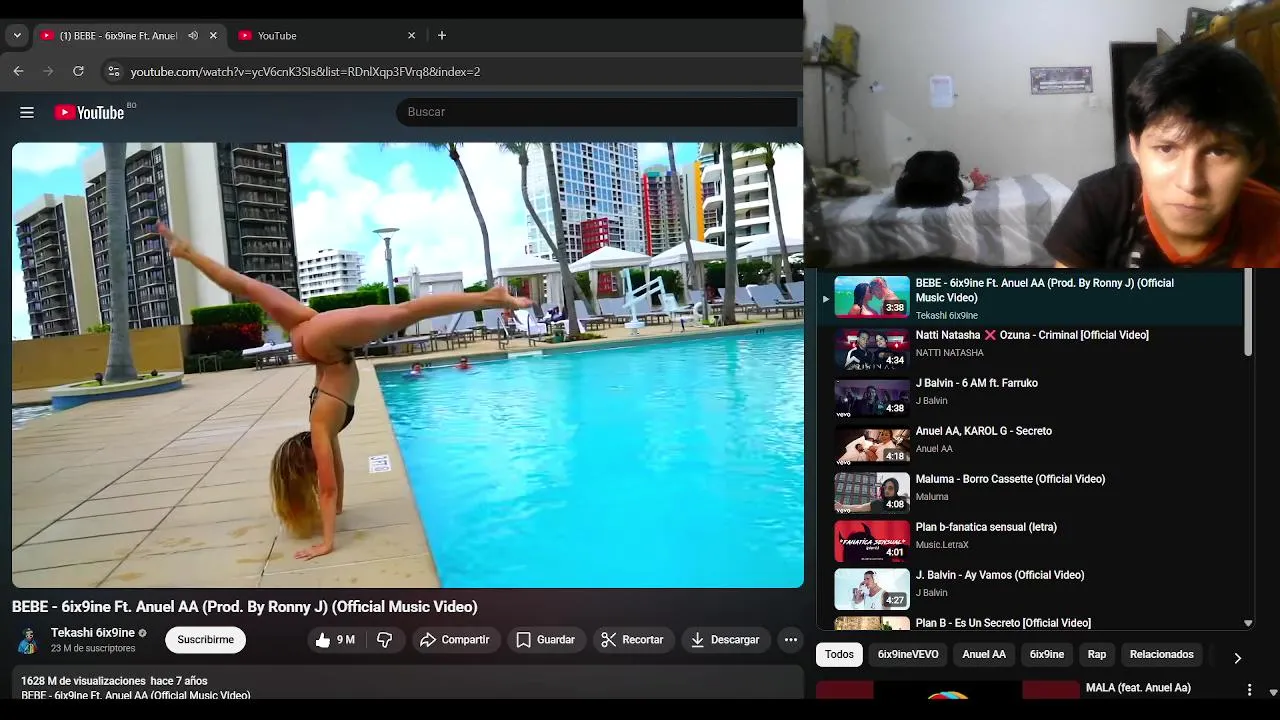Open Plan B - Es Un Secreto title
This screenshot has width=1280, height=720.
click(1003, 623)
